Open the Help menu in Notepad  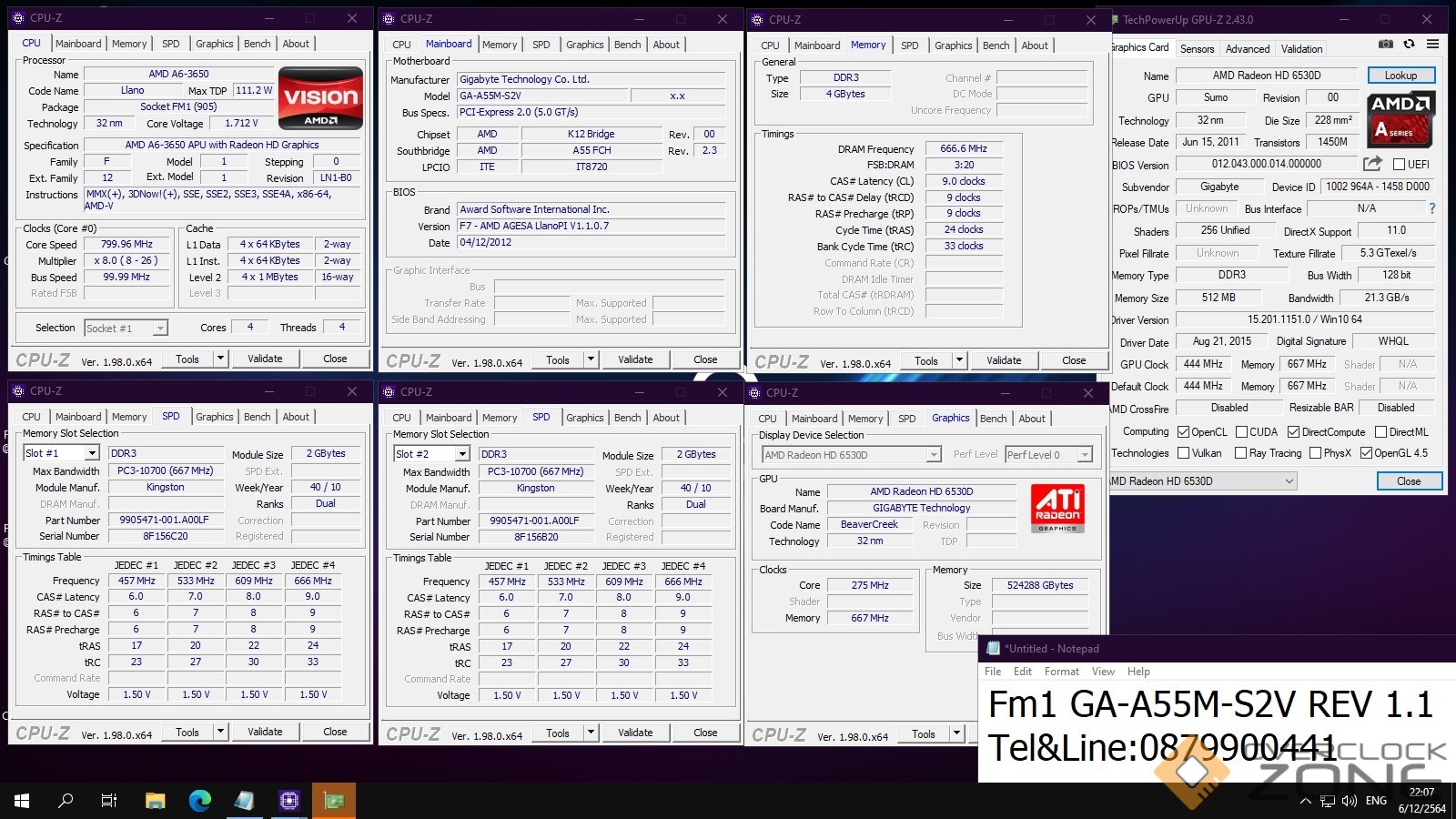click(1138, 672)
